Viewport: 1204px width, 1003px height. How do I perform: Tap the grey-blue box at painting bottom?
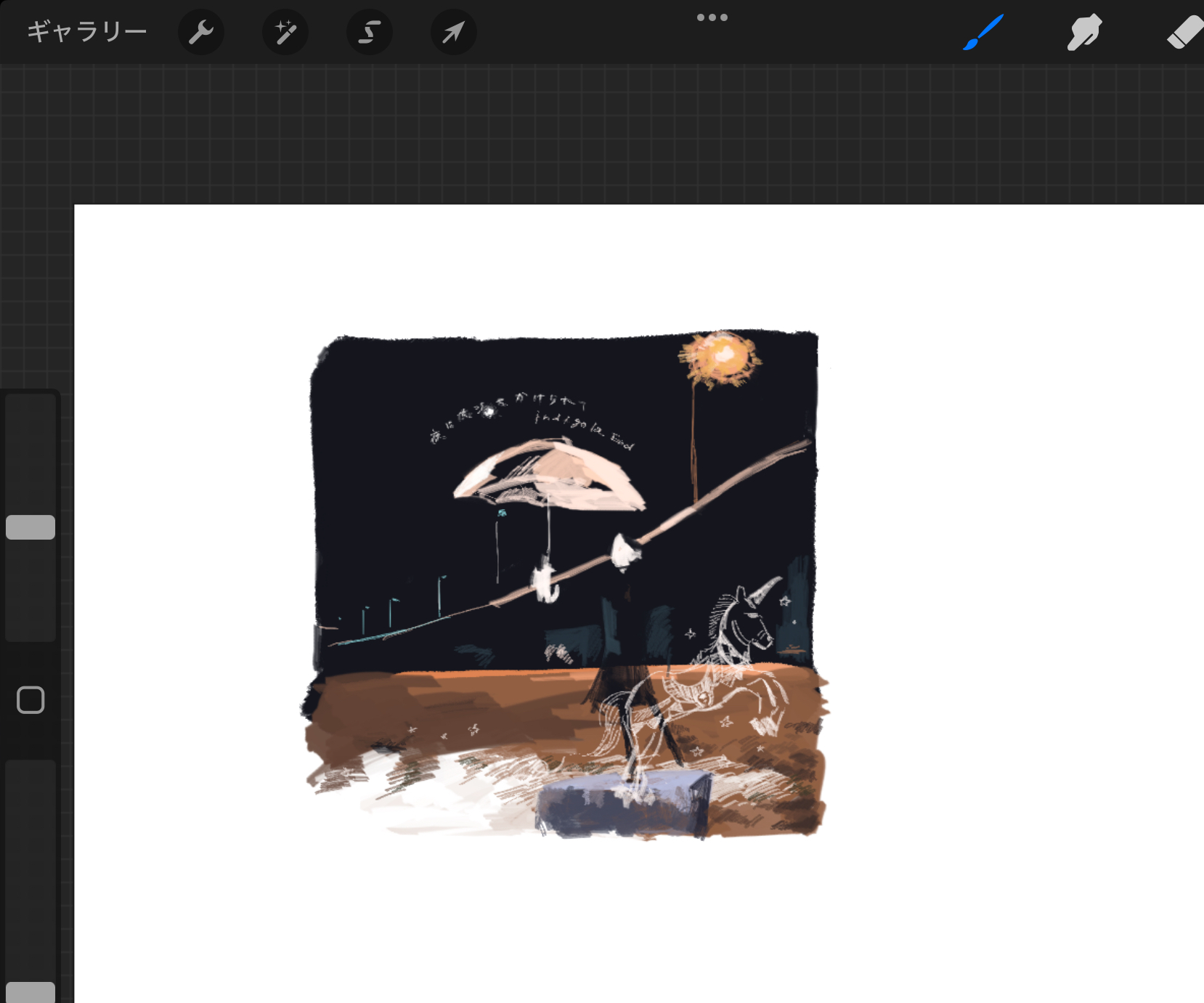(625, 805)
